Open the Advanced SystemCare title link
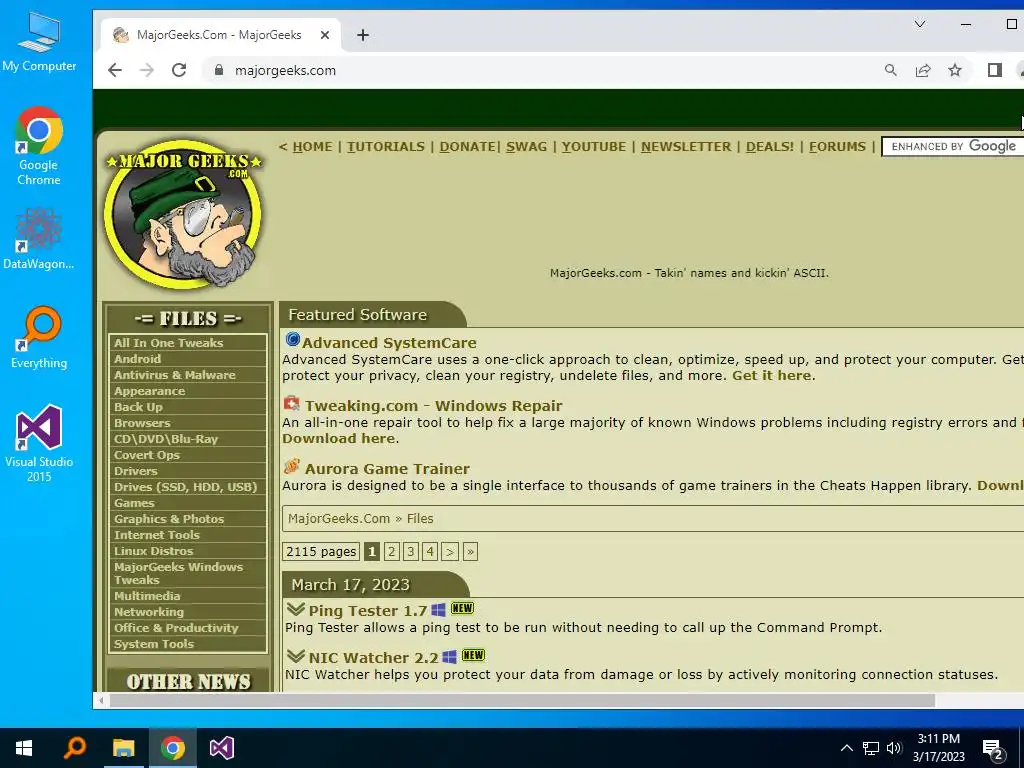The image size is (1024, 768). 389,342
